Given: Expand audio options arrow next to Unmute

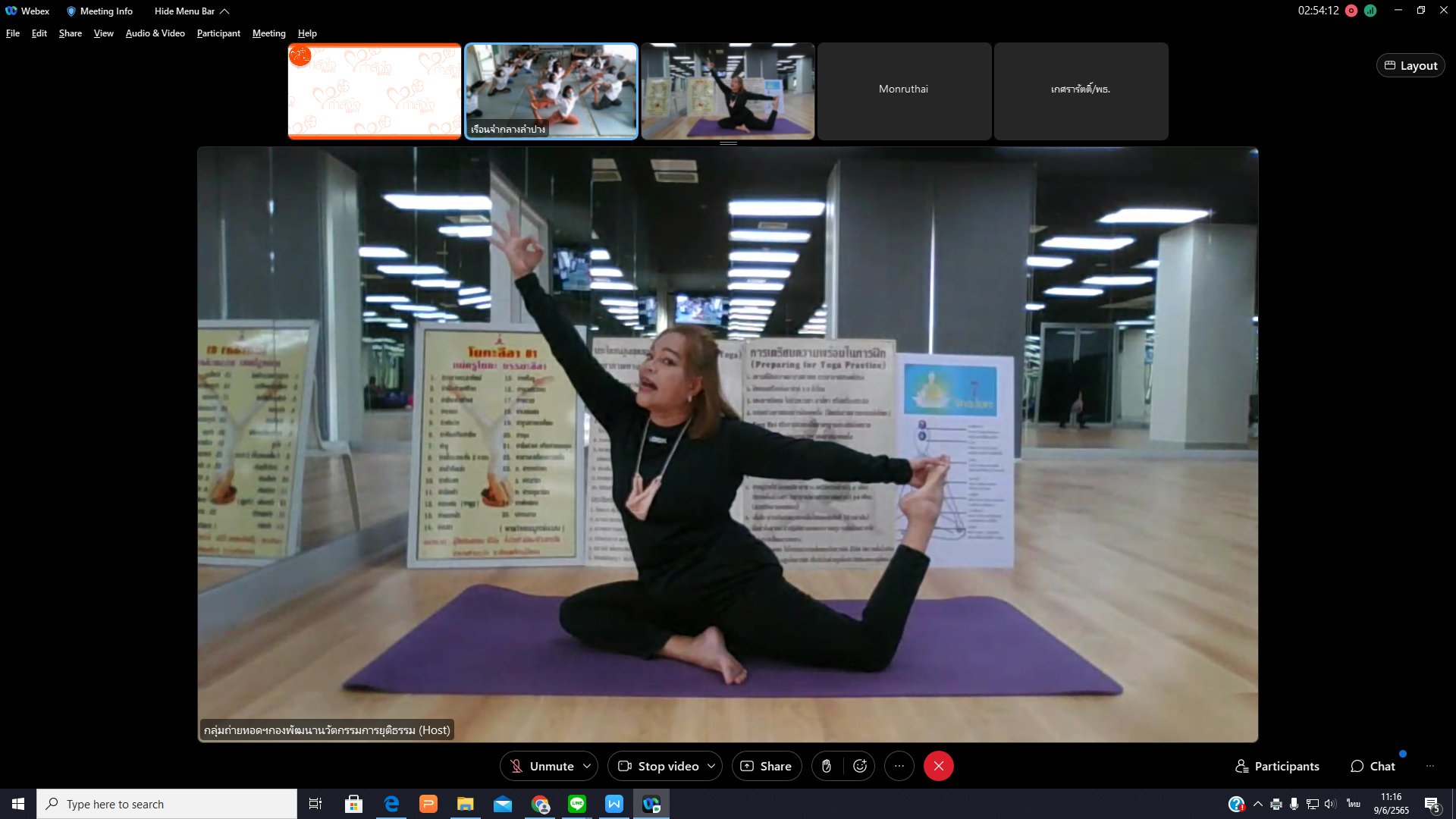Looking at the screenshot, I should point(587,766).
